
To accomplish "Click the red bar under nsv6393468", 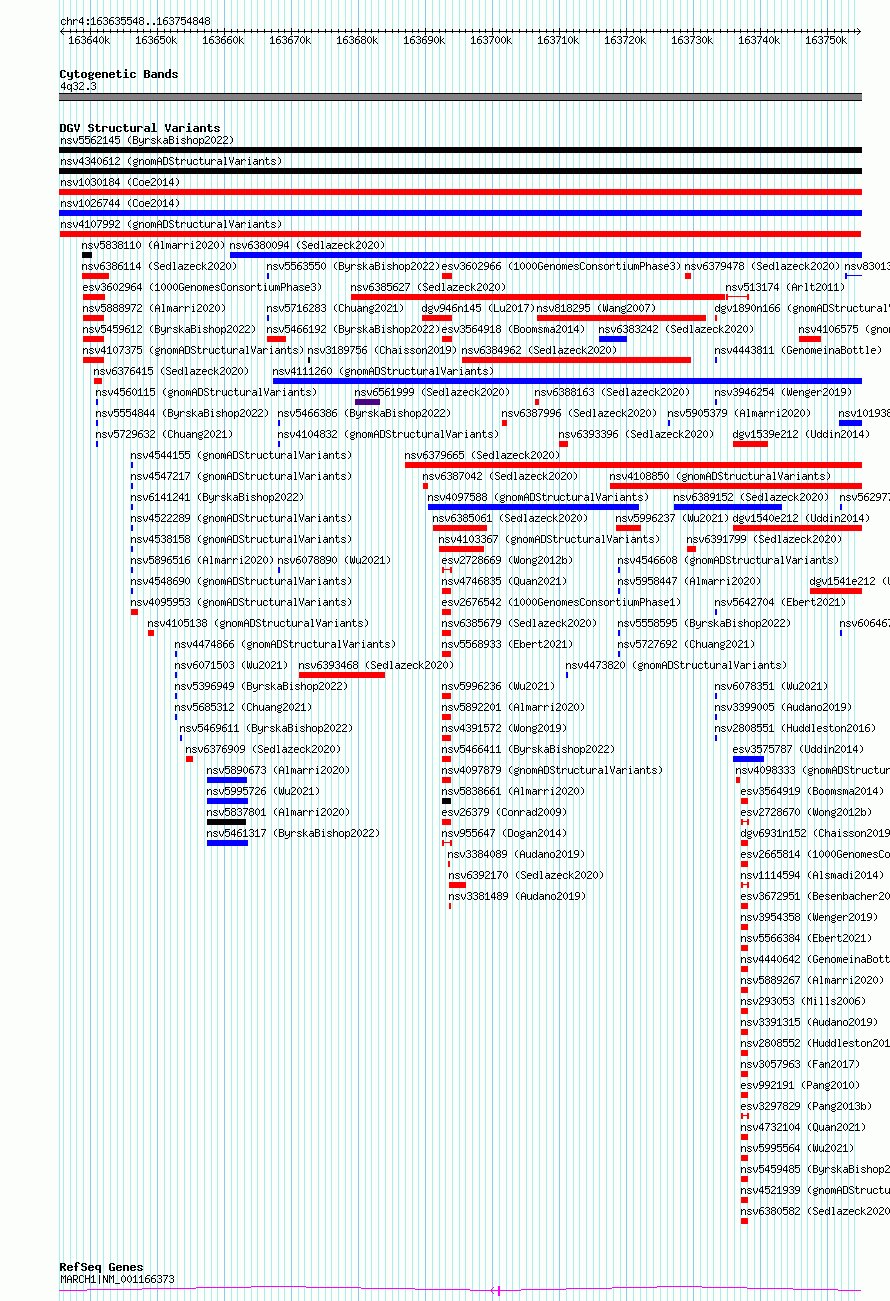I will tap(342, 675).
